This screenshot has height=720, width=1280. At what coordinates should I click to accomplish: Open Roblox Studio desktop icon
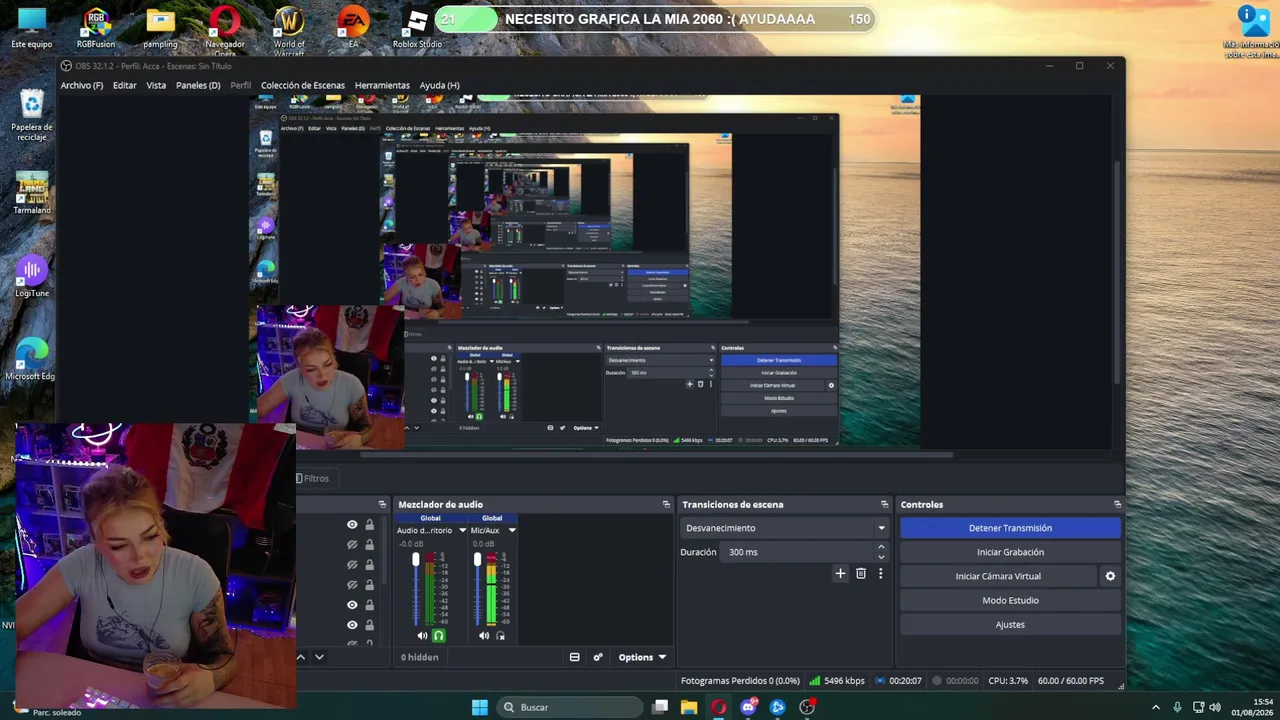click(x=417, y=27)
